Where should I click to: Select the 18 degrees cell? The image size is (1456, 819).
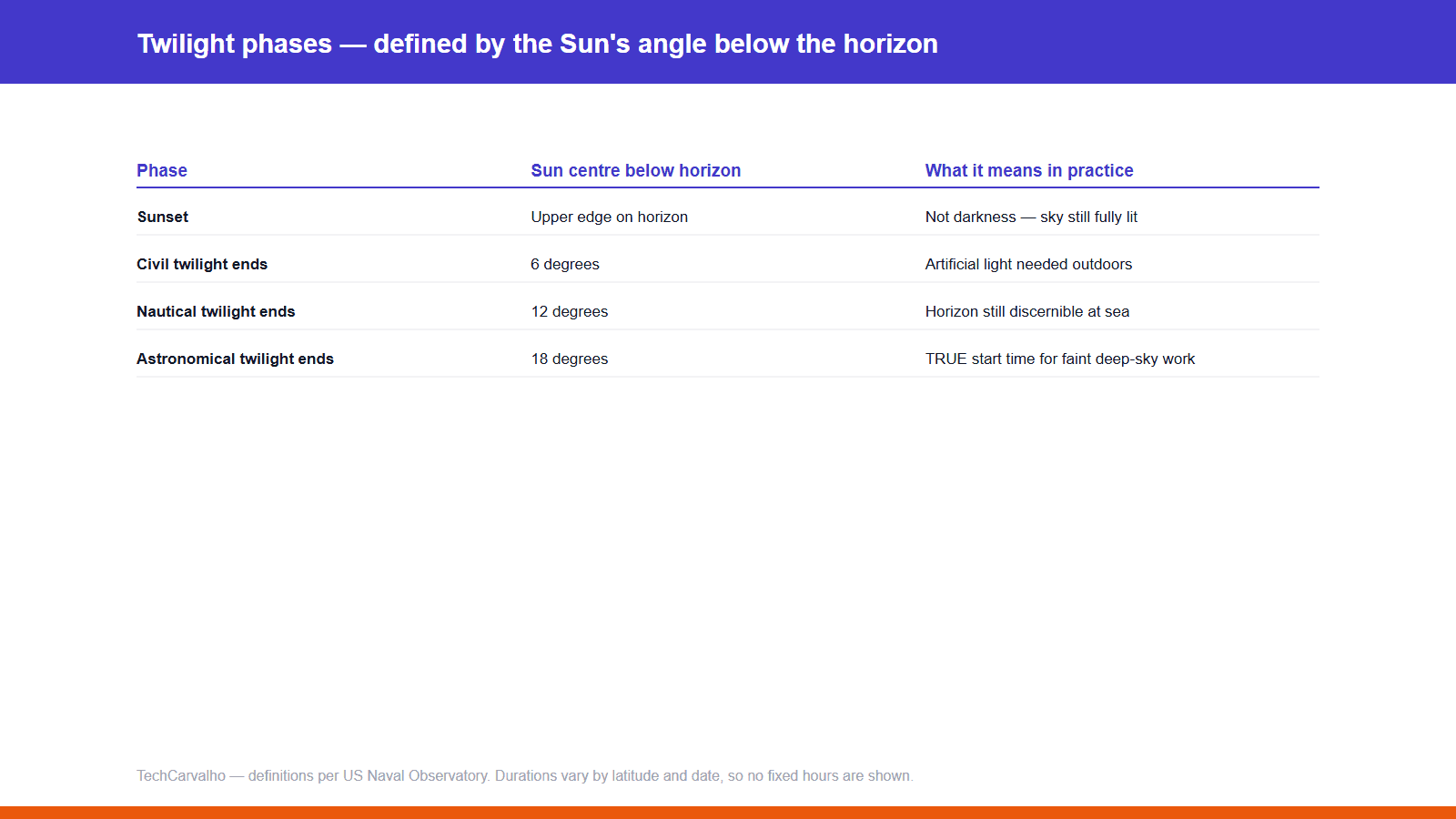click(570, 359)
